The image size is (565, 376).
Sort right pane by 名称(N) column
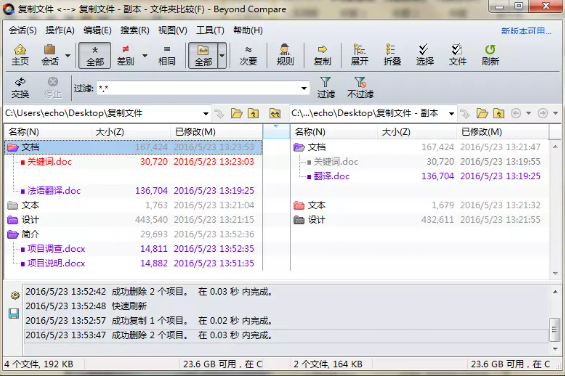click(x=334, y=132)
